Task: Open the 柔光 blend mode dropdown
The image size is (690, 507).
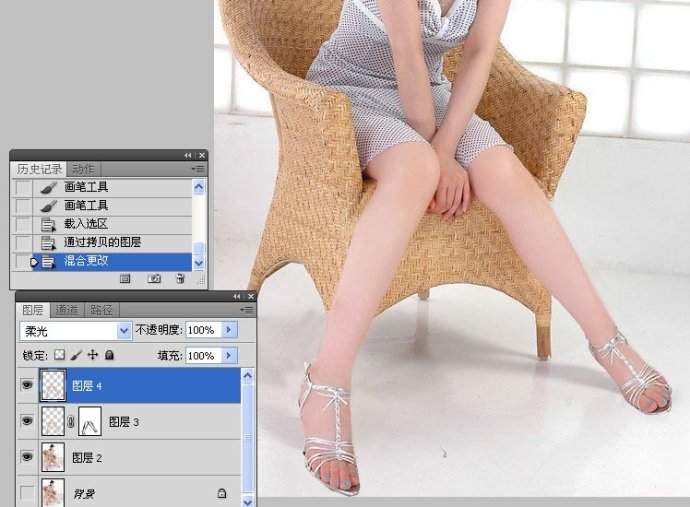Action: 124,331
